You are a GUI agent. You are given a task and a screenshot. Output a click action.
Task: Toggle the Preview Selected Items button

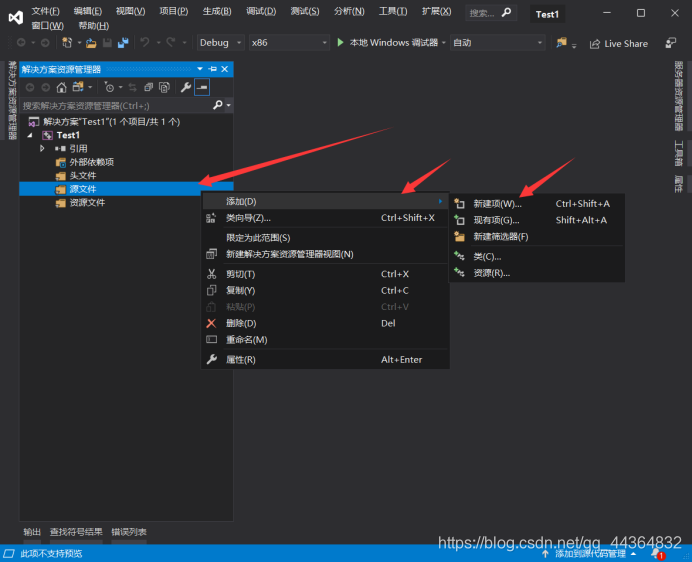[202, 87]
